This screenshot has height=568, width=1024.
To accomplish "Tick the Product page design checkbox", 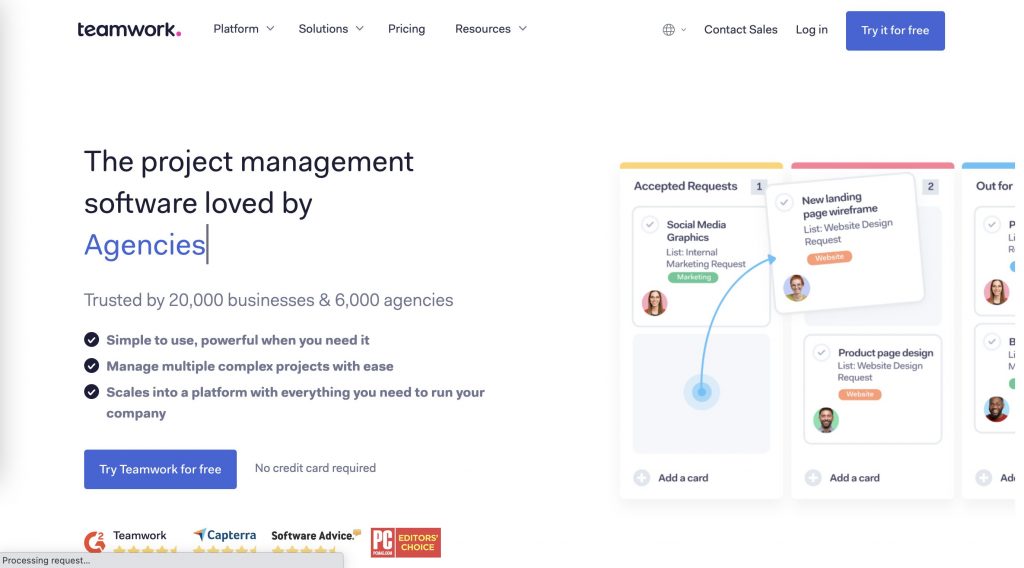I will 822,353.
